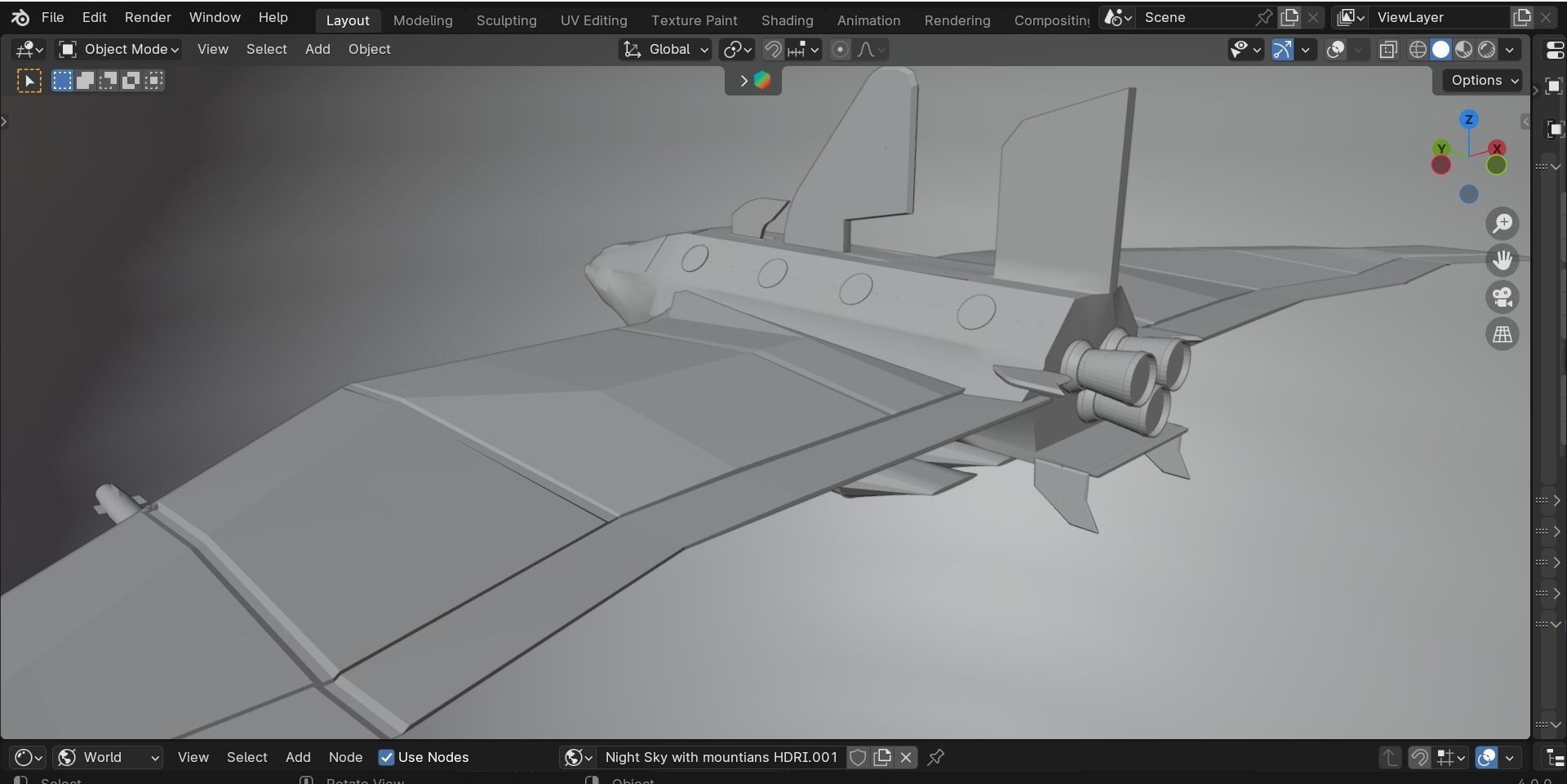Open the Edit menu

coord(94,17)
